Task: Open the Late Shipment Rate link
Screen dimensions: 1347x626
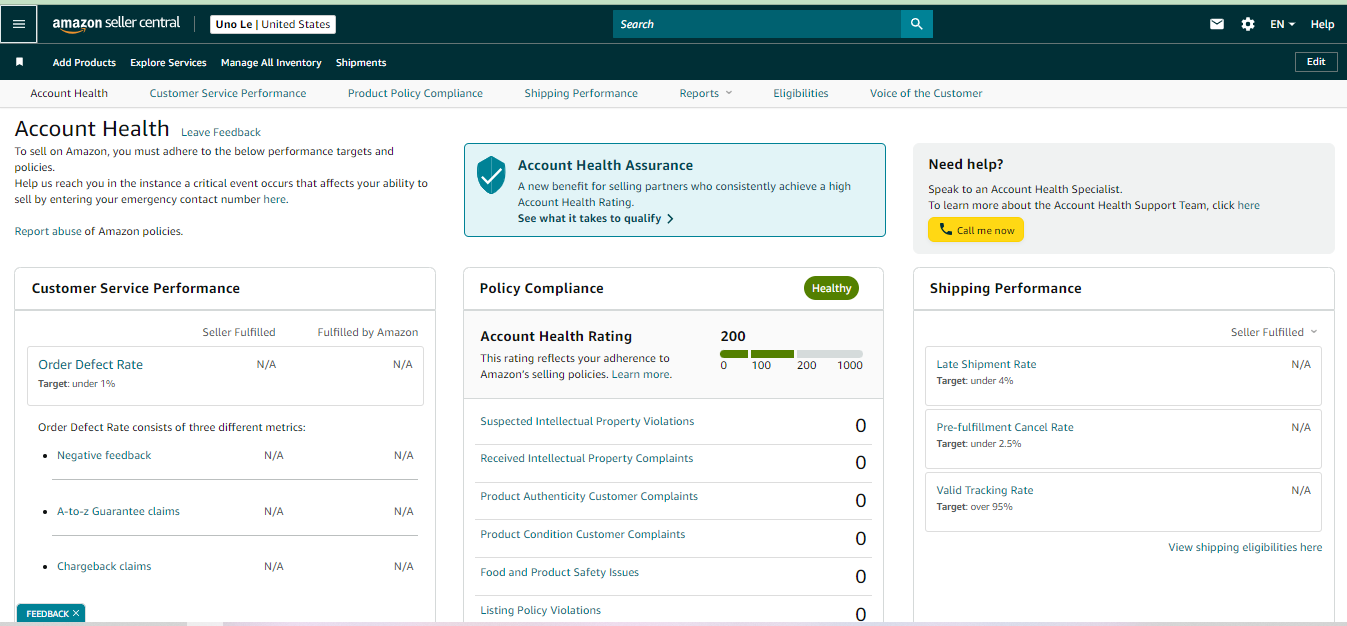Action: pos(986,364)
